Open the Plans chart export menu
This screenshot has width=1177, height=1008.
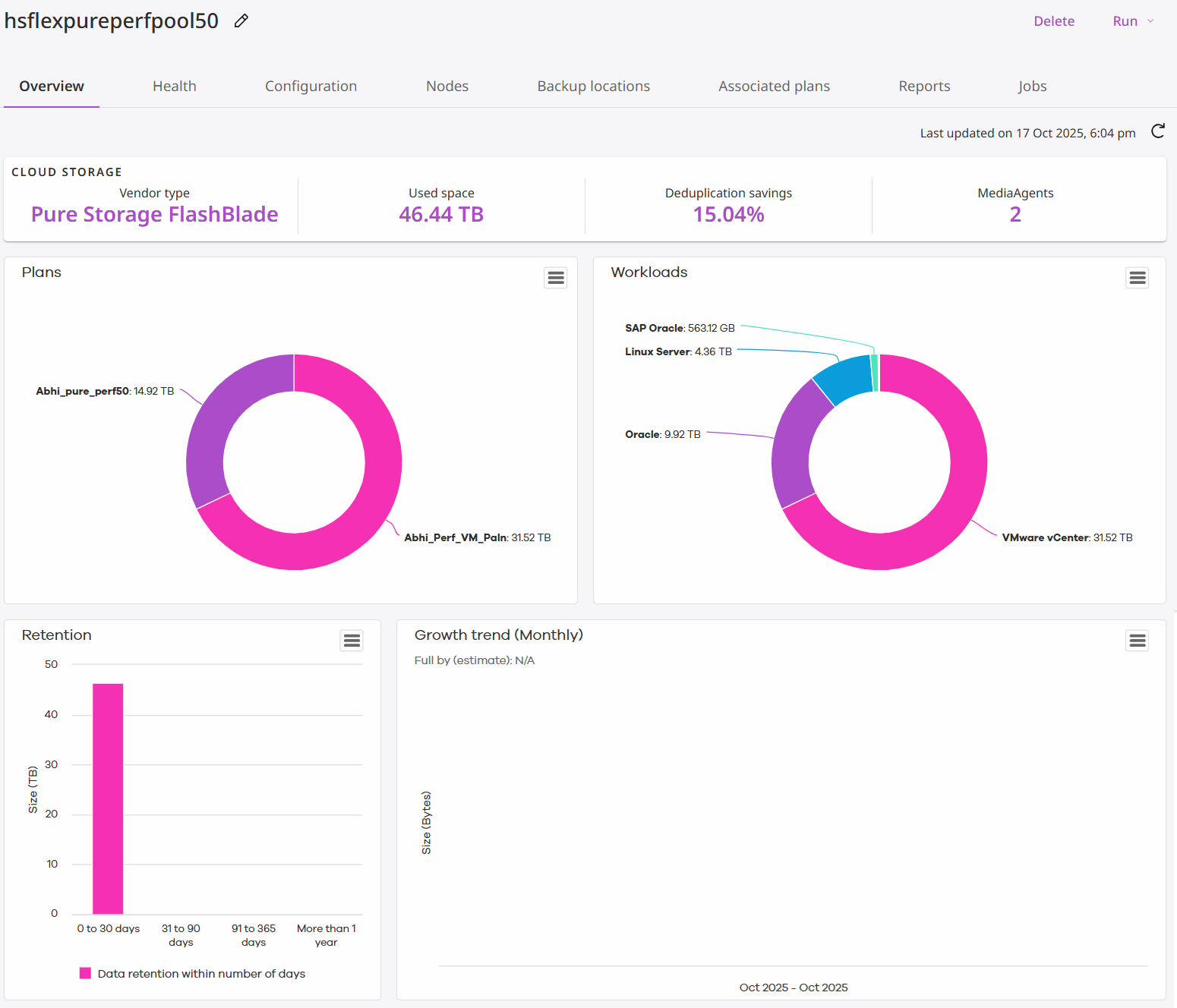555,277
